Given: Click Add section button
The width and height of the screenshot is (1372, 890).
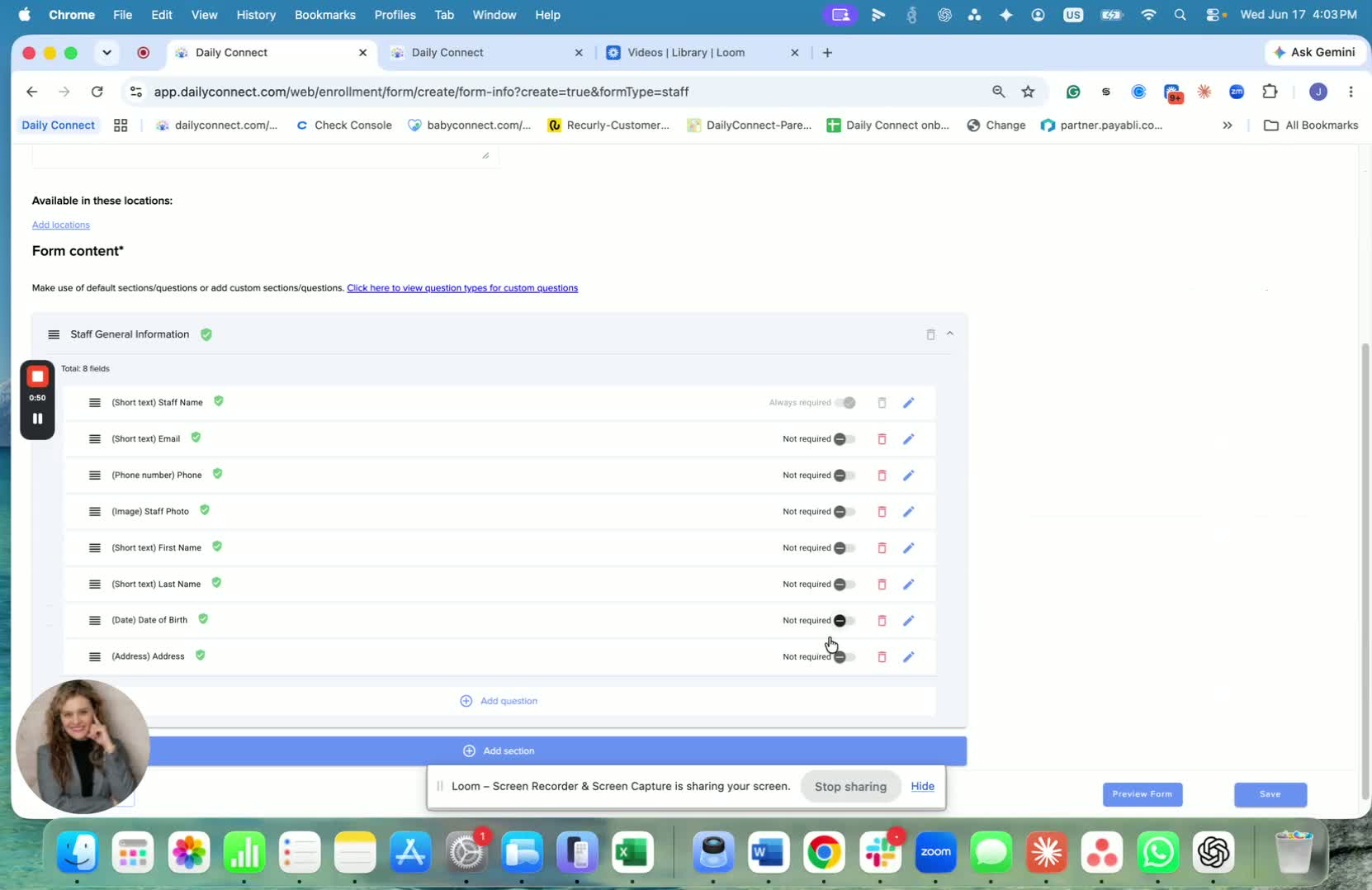Looking at the screenshot, I should (x=499, y=751).
